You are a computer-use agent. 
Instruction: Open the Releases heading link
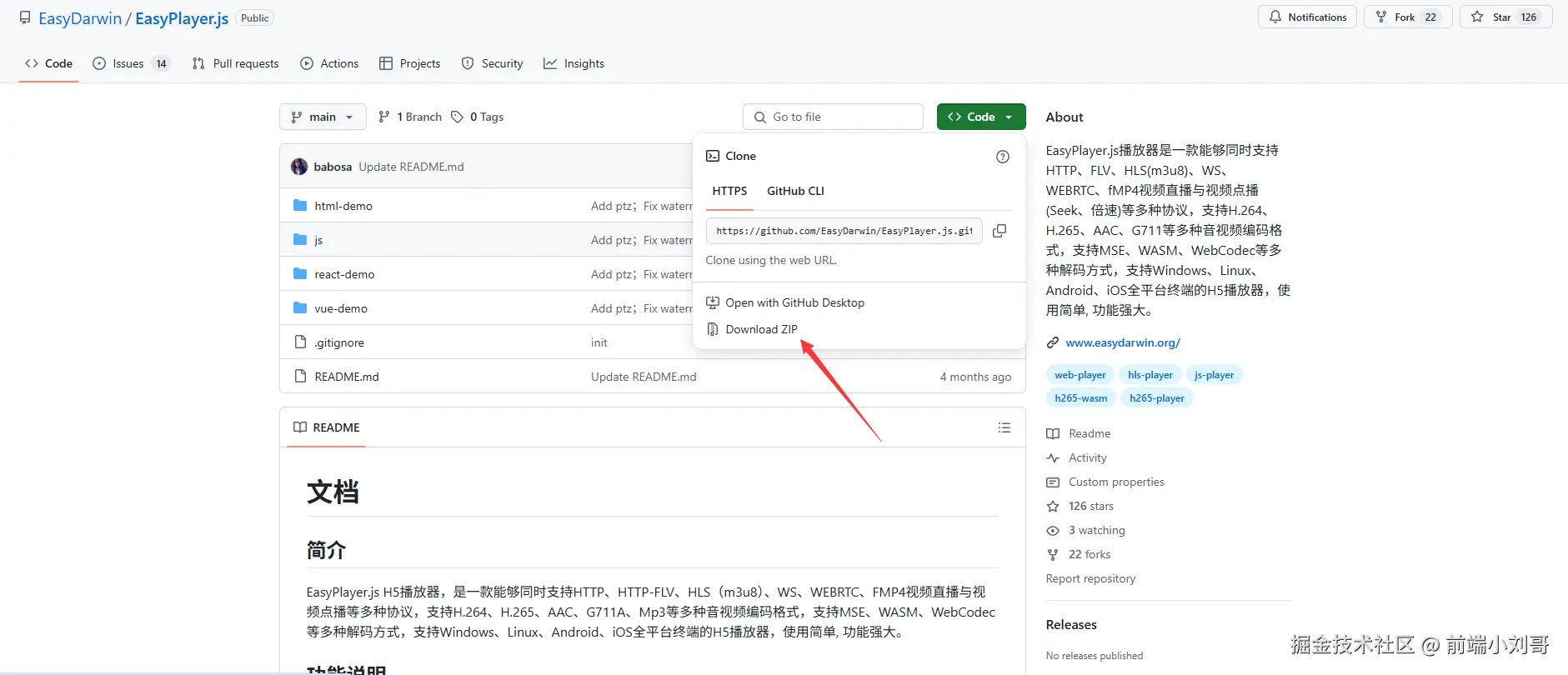[1071, 624]
